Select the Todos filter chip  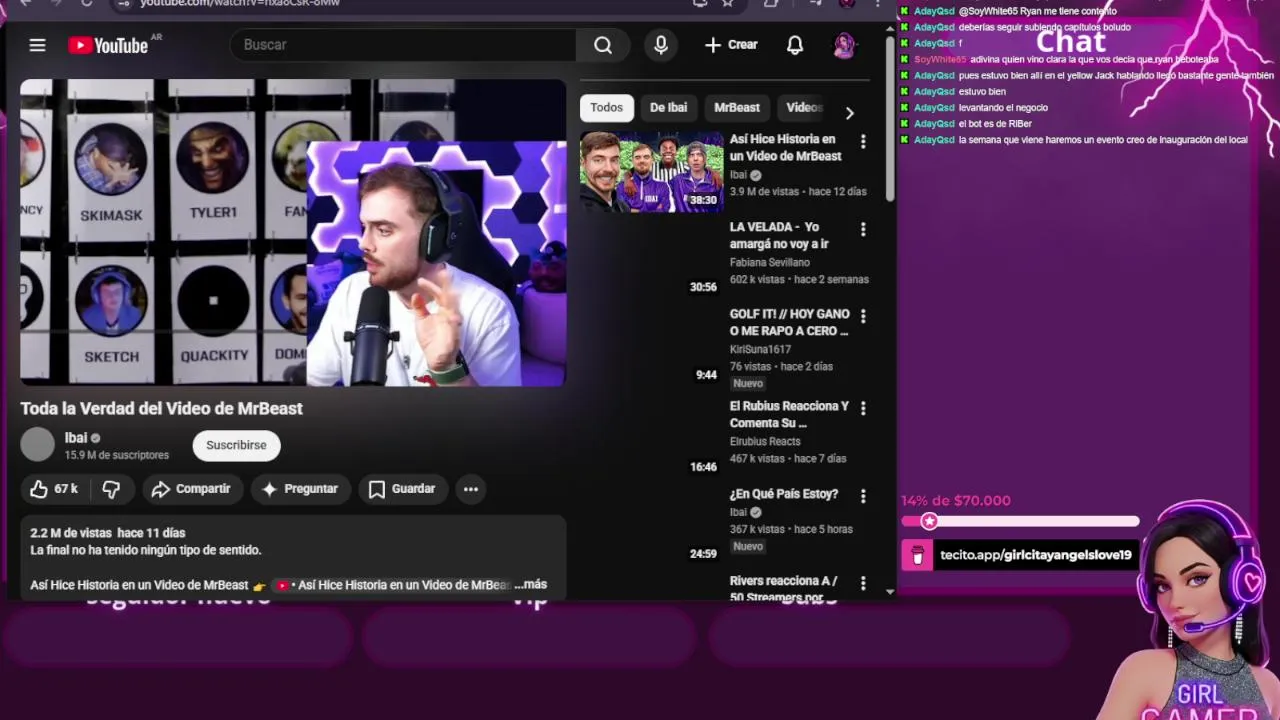[x=606, y=108]
